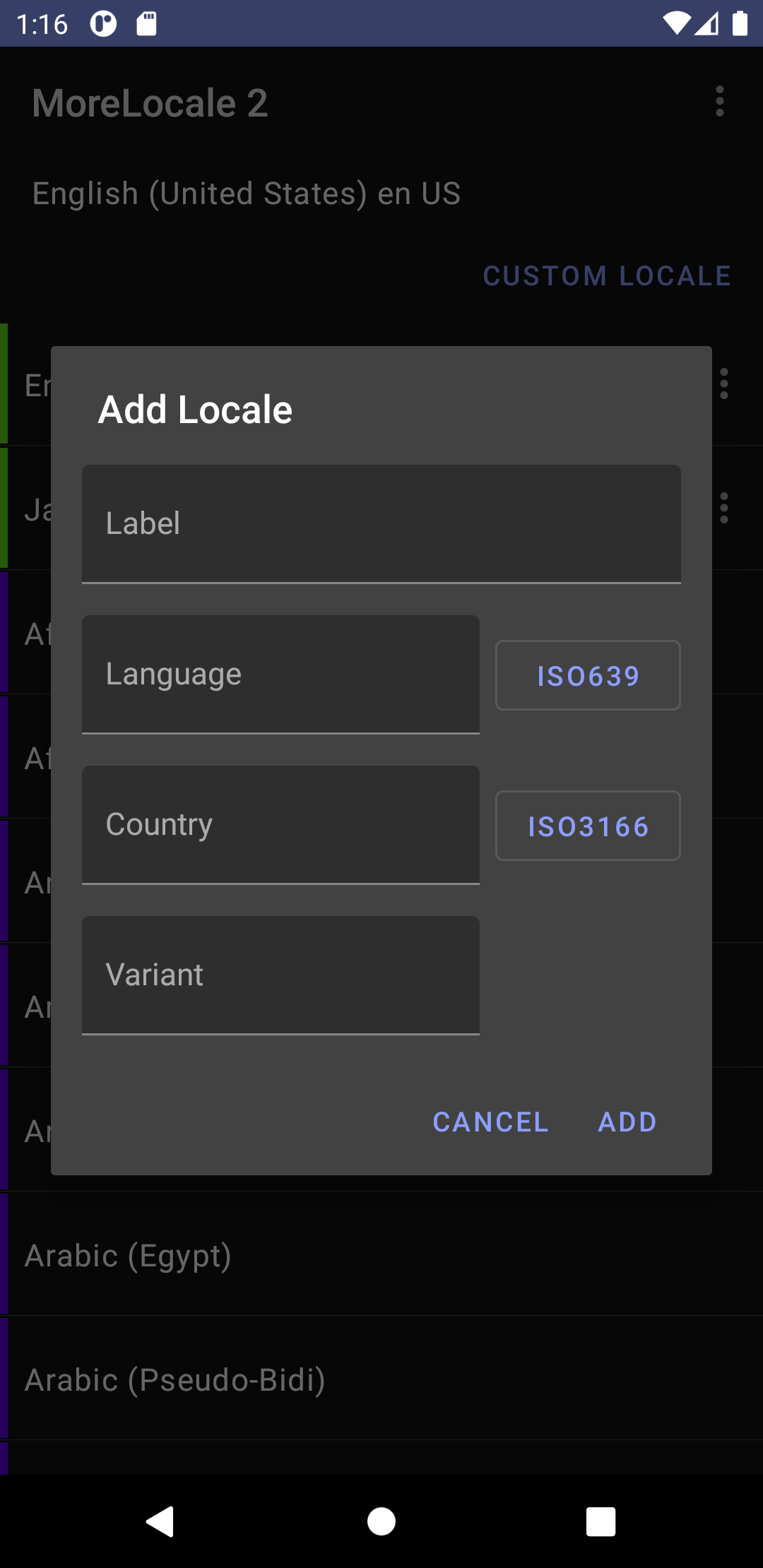The image size is (763, 1568).
Task: Tap the CUSTOM LOCALE link
Action: [608, 276]
